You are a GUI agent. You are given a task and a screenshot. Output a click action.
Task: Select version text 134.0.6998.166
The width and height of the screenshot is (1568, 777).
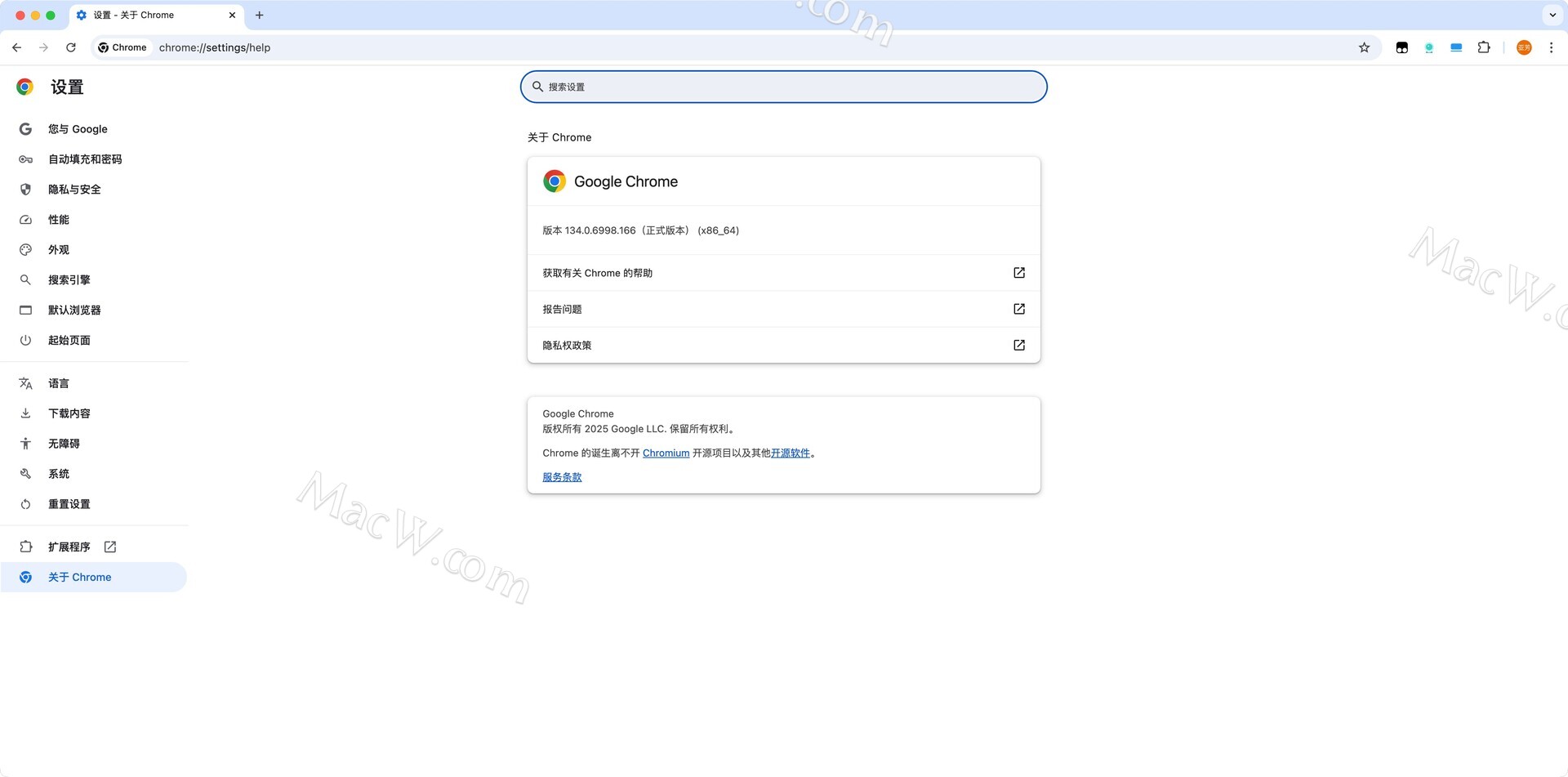coord(600,230)
